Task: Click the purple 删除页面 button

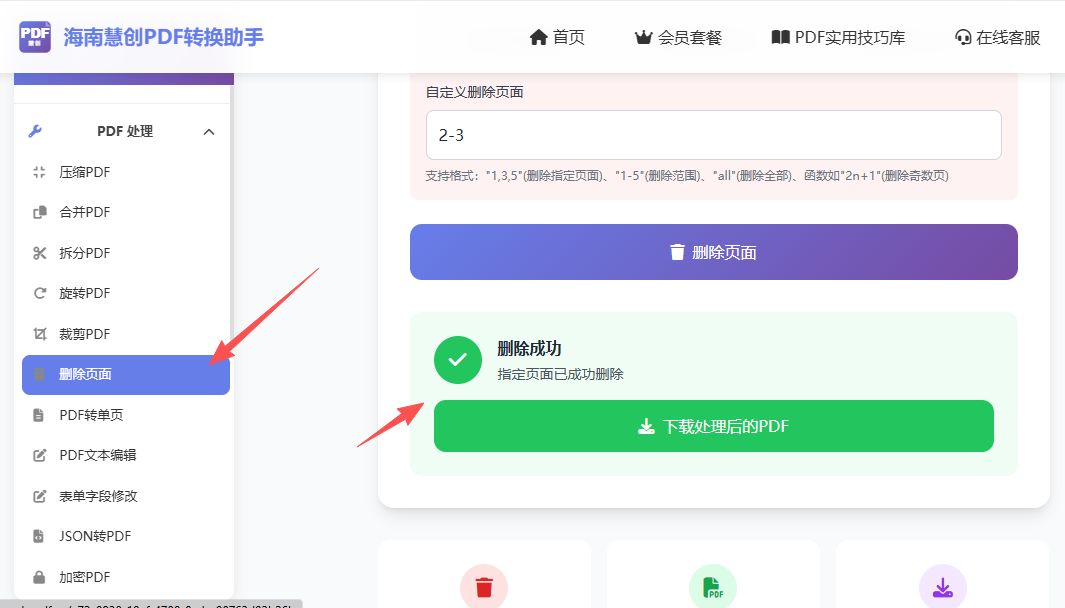Action: click(714, 252)
